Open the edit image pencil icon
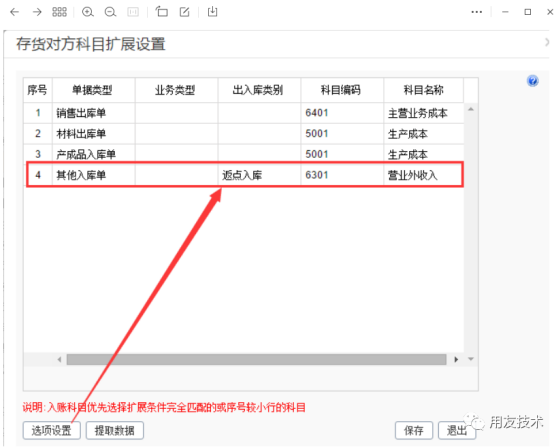554x447 pixels. [x=184, y=12]
